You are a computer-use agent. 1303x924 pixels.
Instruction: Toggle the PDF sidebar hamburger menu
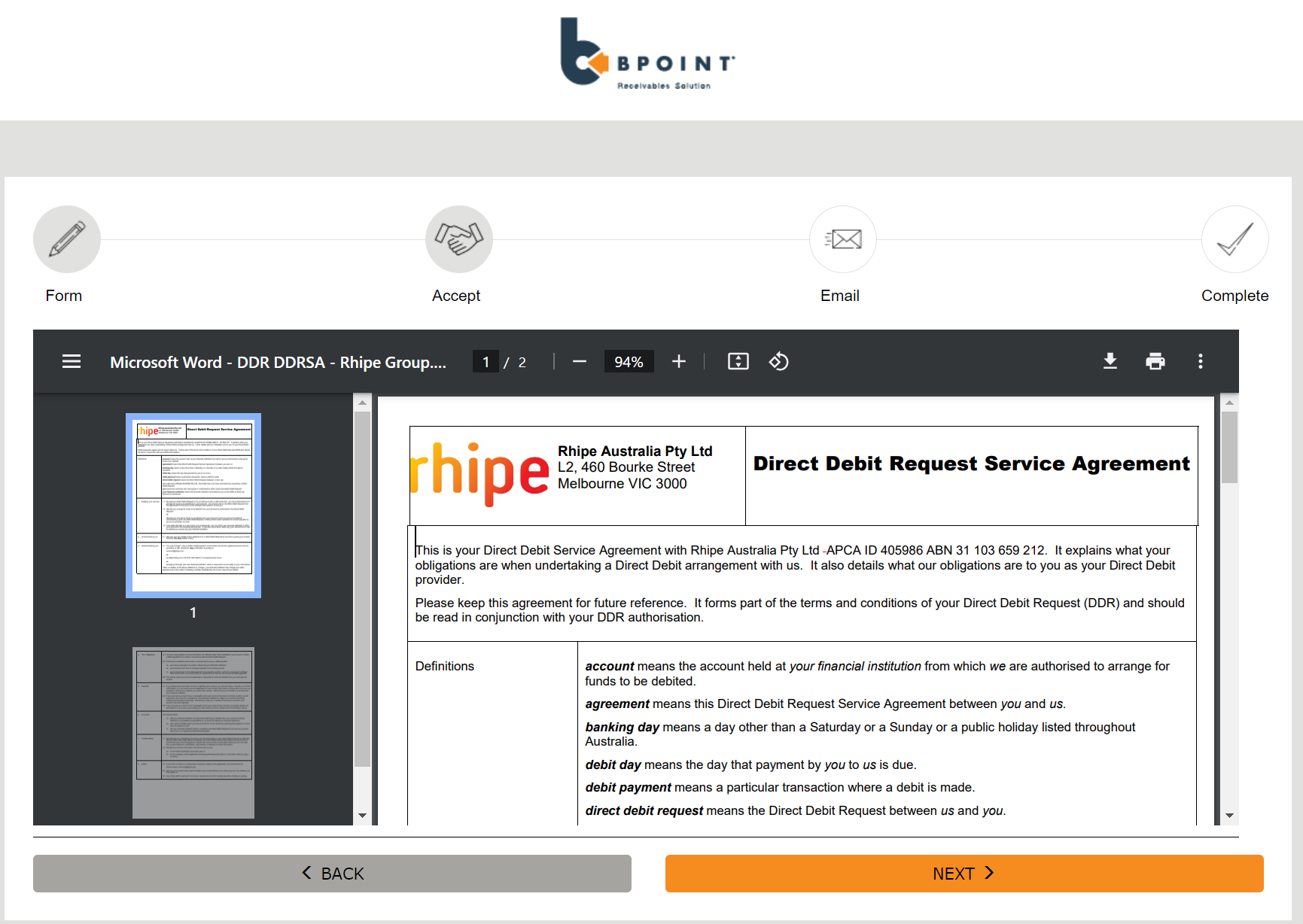coord(72,362)
